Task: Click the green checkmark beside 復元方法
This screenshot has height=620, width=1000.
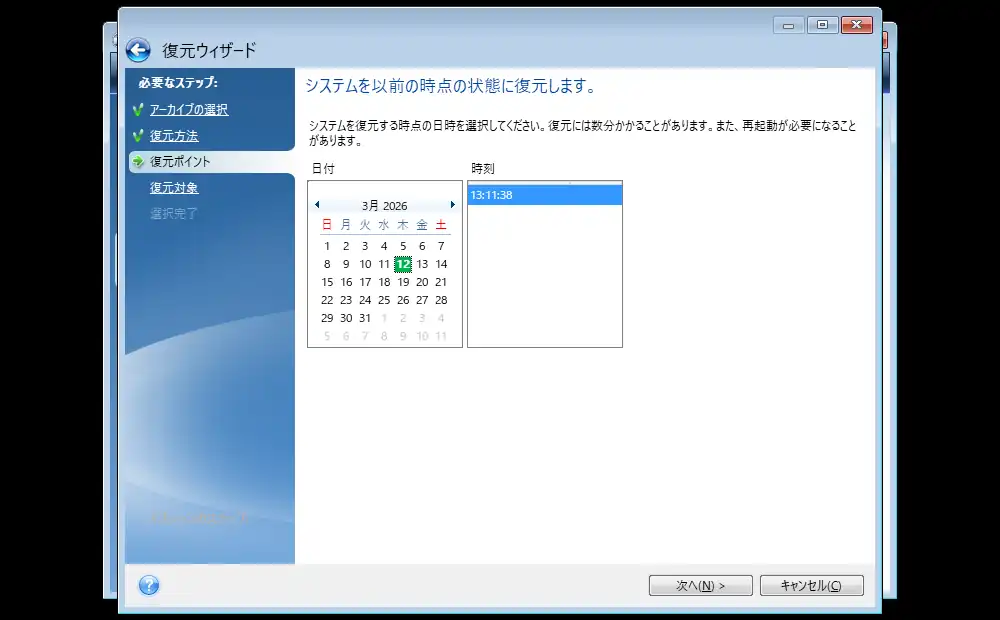Action: [x=138, y=136]
